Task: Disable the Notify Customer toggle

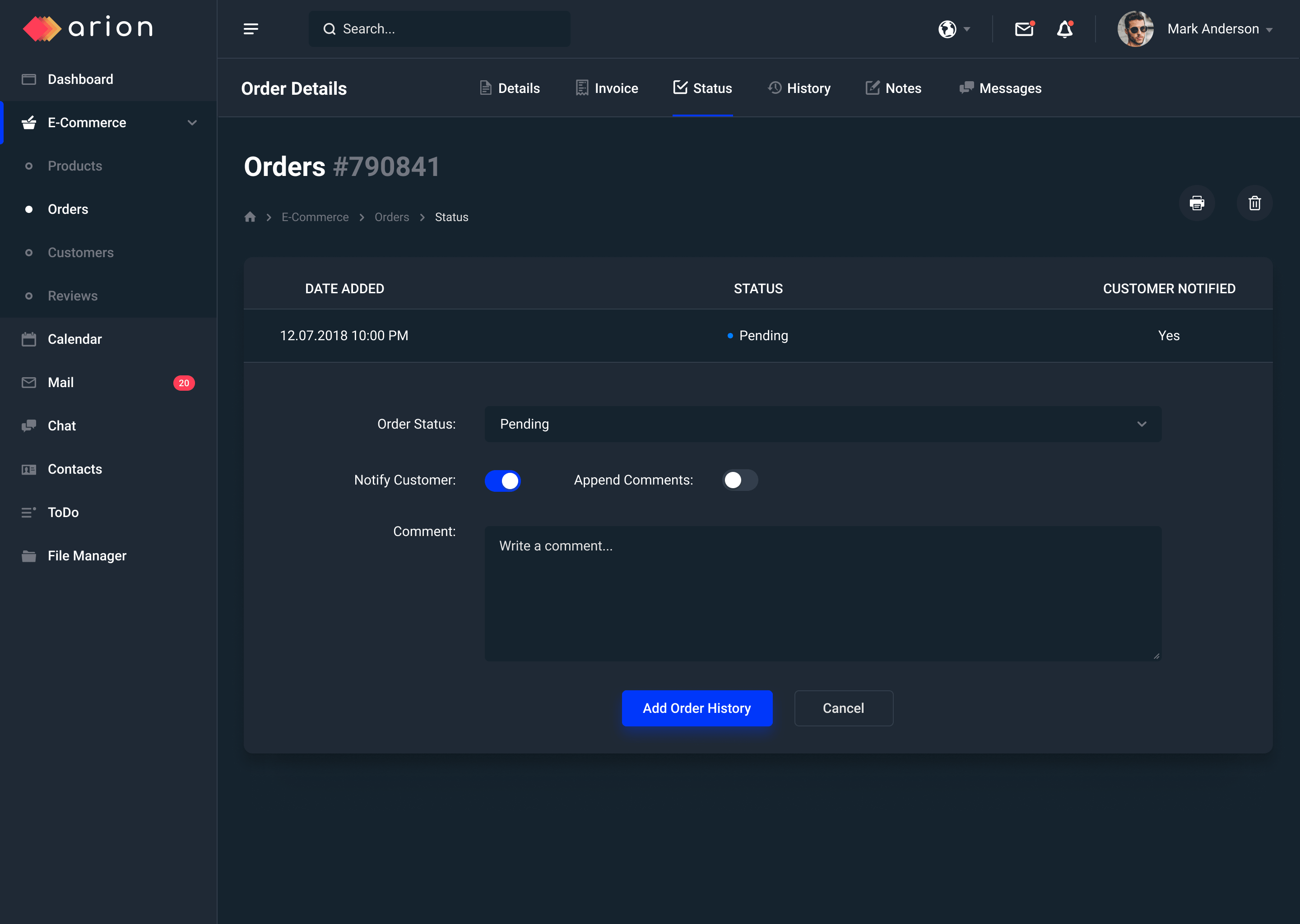Action: point(502,480)
